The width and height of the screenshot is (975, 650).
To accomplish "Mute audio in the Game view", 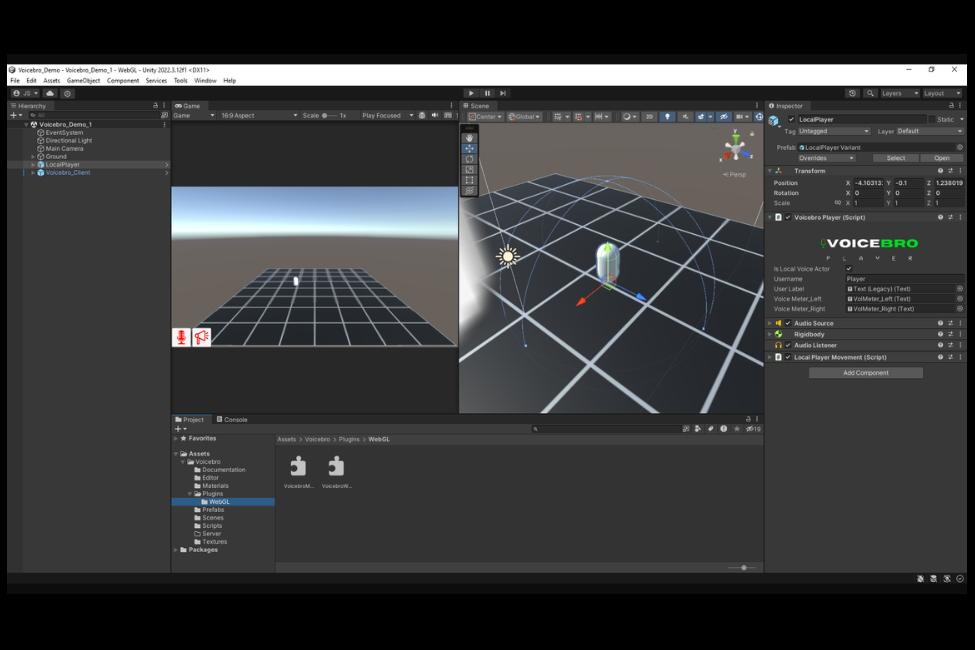I will pos(435,116).
